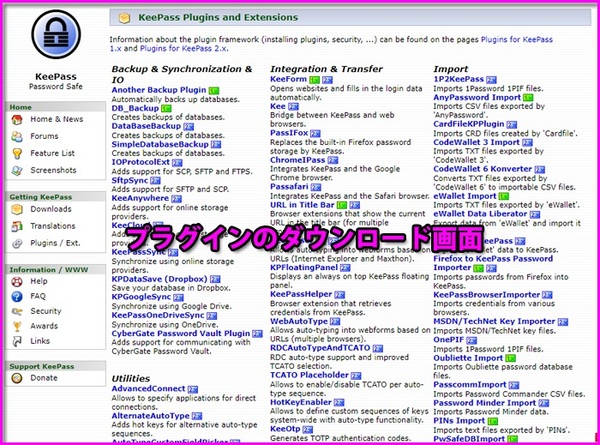Viewport: 600px width, 445px height.
Task: Click the 1.x badge beside Oubliette Import
Action: coord(510,359)
